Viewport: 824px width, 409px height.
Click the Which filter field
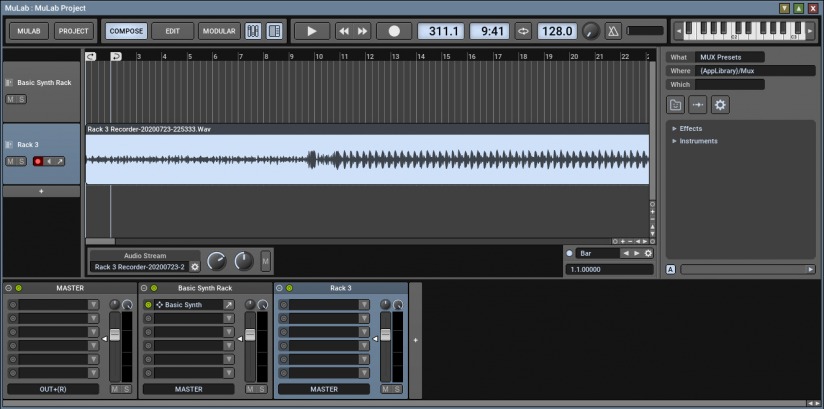pyautogui.click(x=729, y=84)
